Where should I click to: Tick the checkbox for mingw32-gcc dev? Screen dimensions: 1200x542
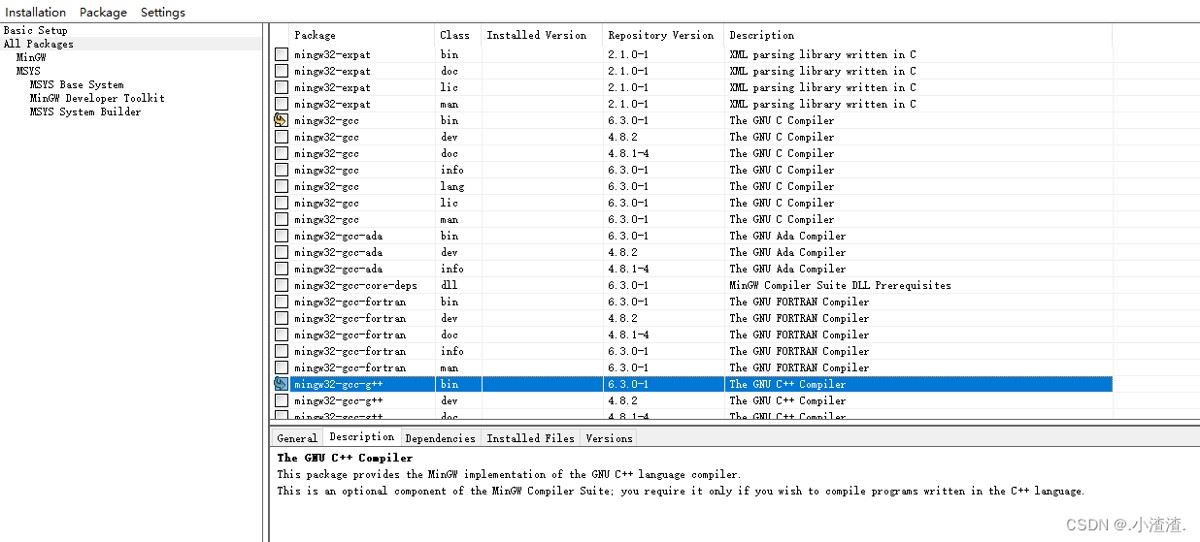[281, 137]
